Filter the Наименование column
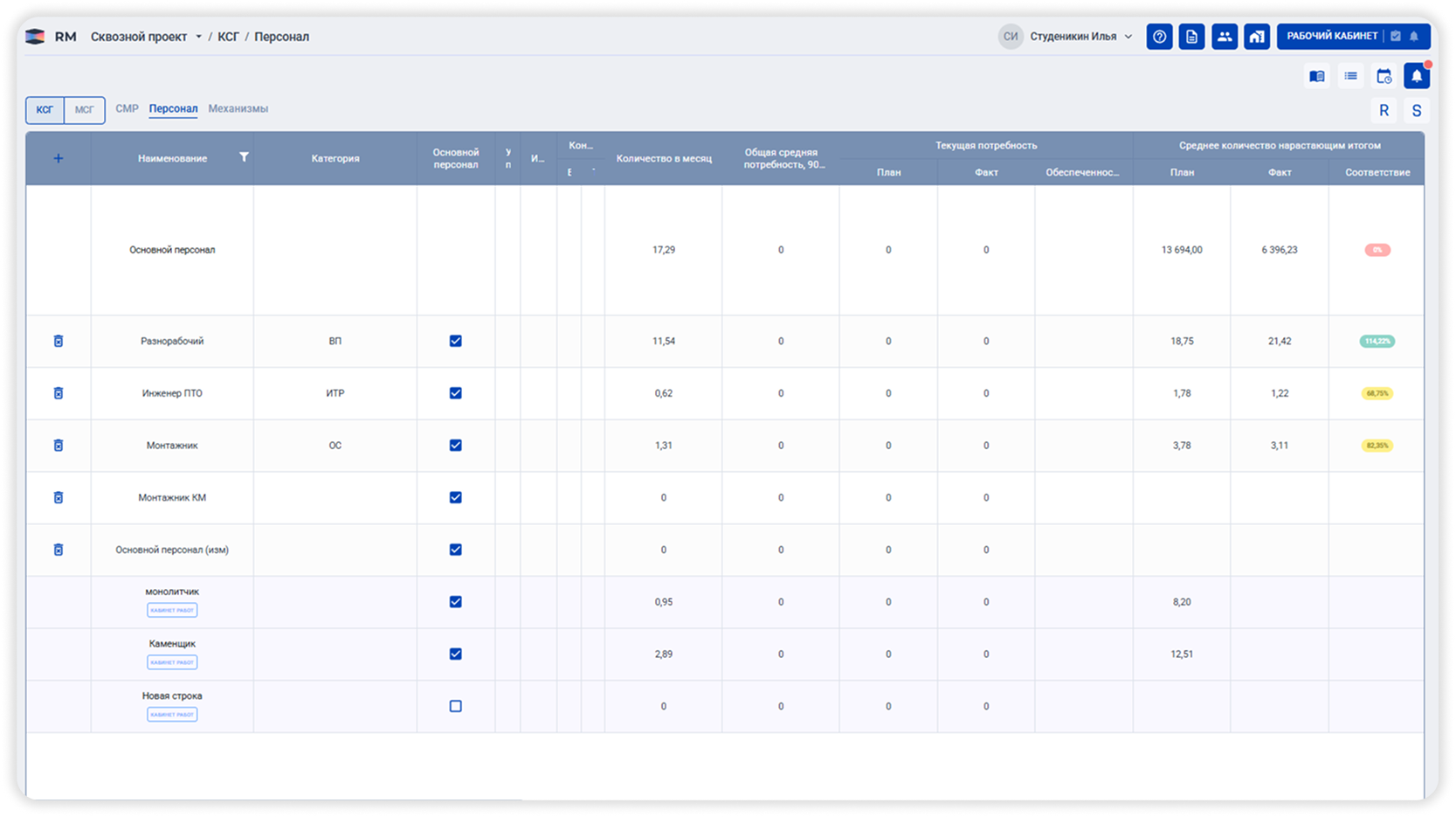 click(x=244, y=157)
